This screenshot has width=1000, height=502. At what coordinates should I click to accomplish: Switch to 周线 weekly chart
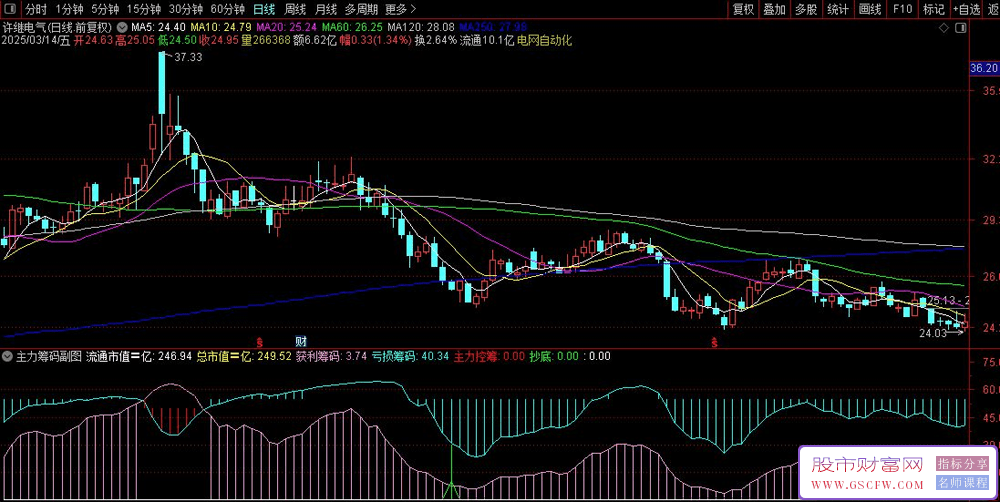tap(295, 10)
